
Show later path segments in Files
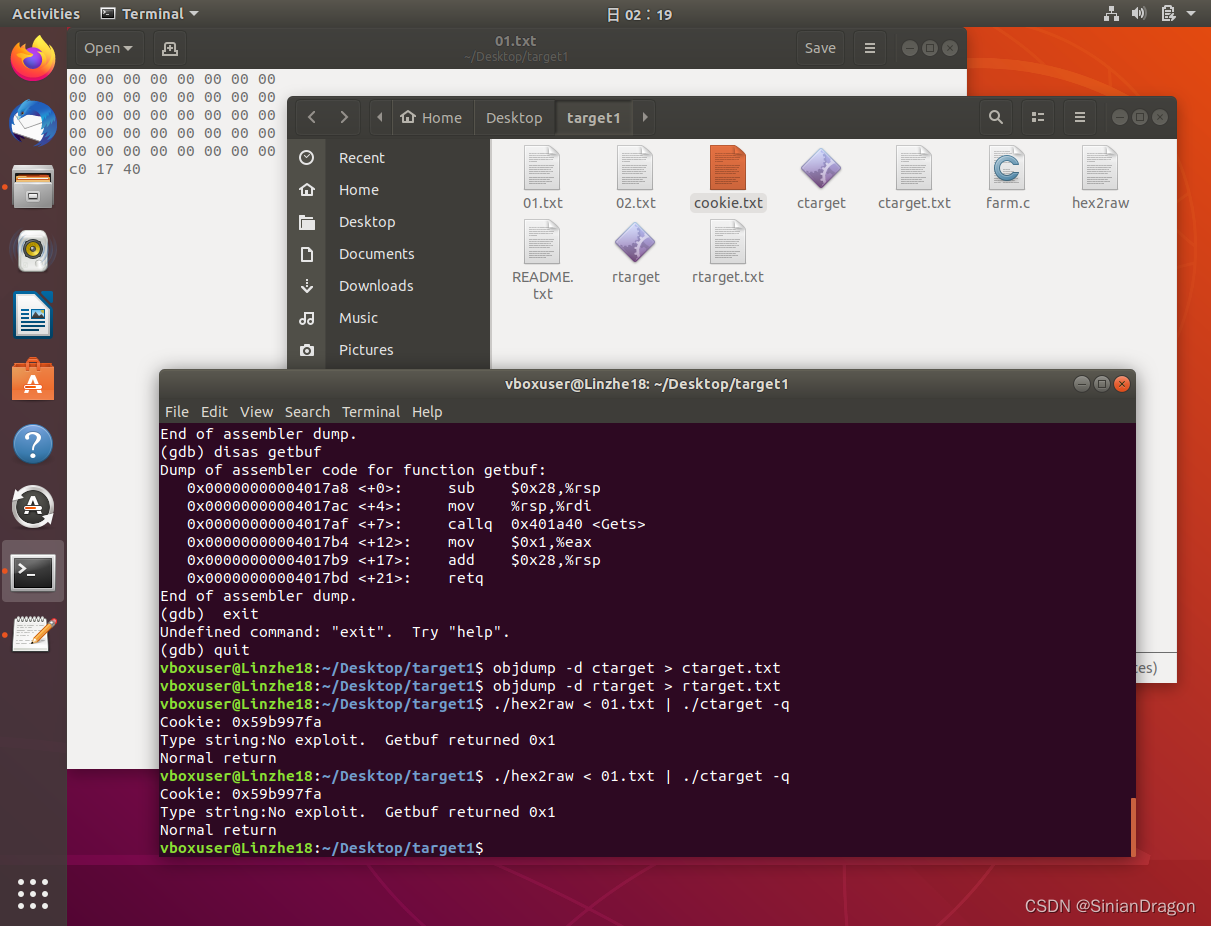coord(645,117)
